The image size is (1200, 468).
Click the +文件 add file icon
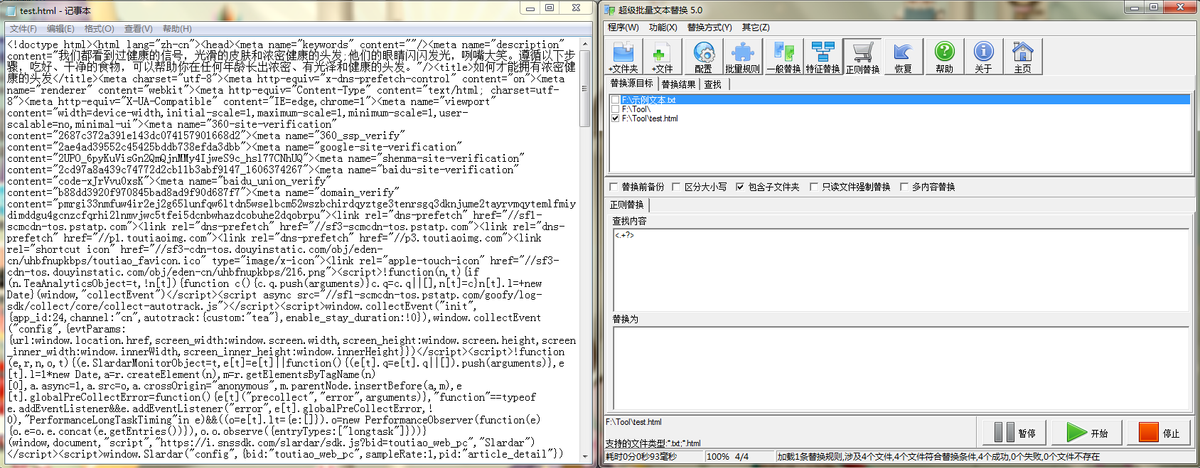[661, 57]
